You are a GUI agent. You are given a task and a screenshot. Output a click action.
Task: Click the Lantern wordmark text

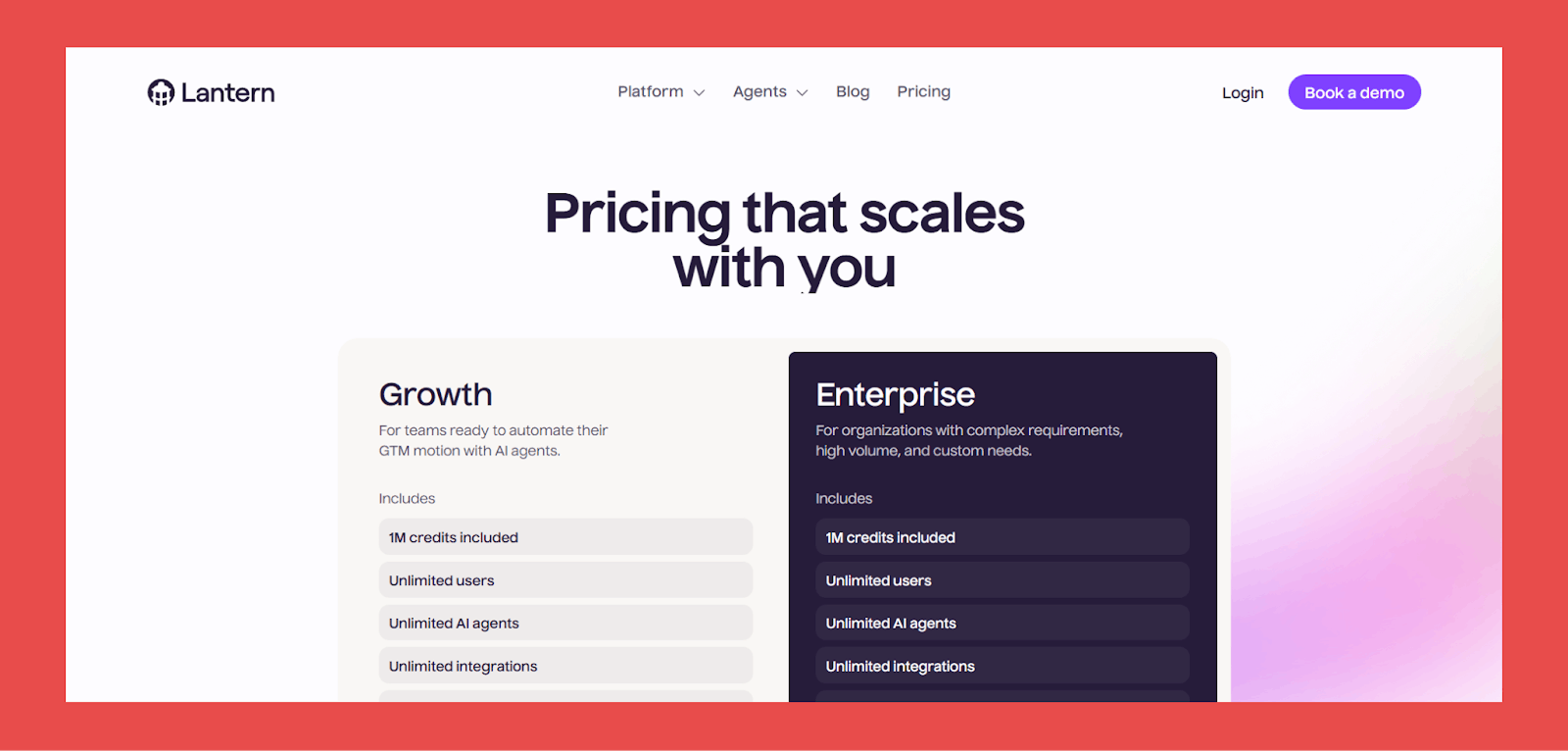(x=227, y=93)
